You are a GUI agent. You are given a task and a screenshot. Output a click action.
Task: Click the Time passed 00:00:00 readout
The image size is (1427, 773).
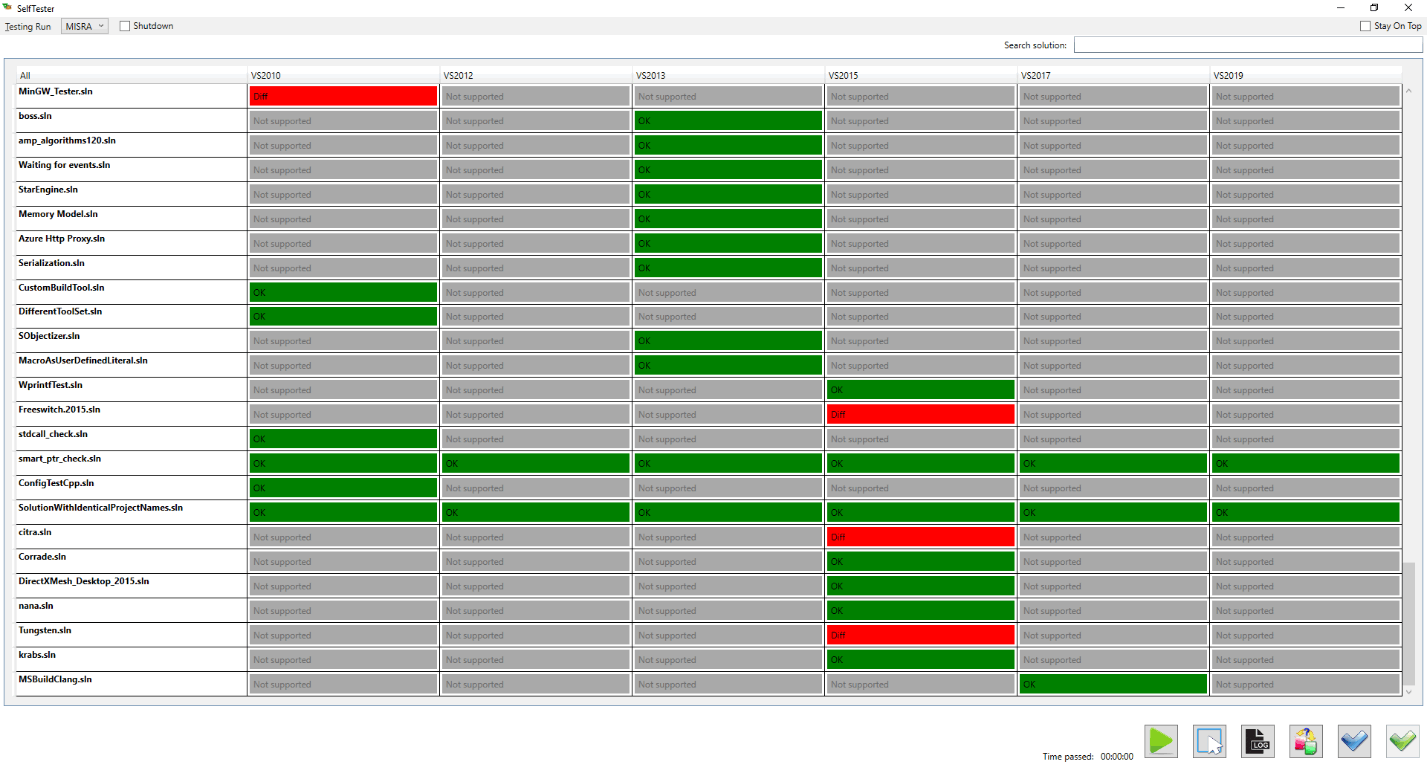coord(1088,757)
